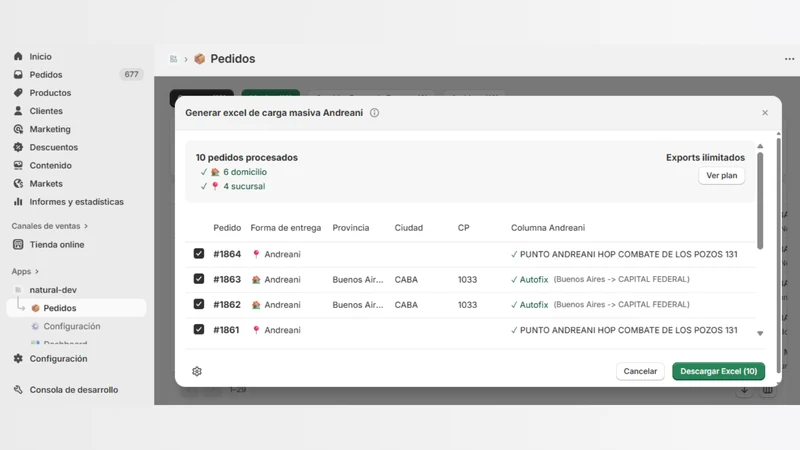Viewport: 800px width, 450px height.
Task: Uncheck order #1864 checkbox
Action: coord(199,254)
